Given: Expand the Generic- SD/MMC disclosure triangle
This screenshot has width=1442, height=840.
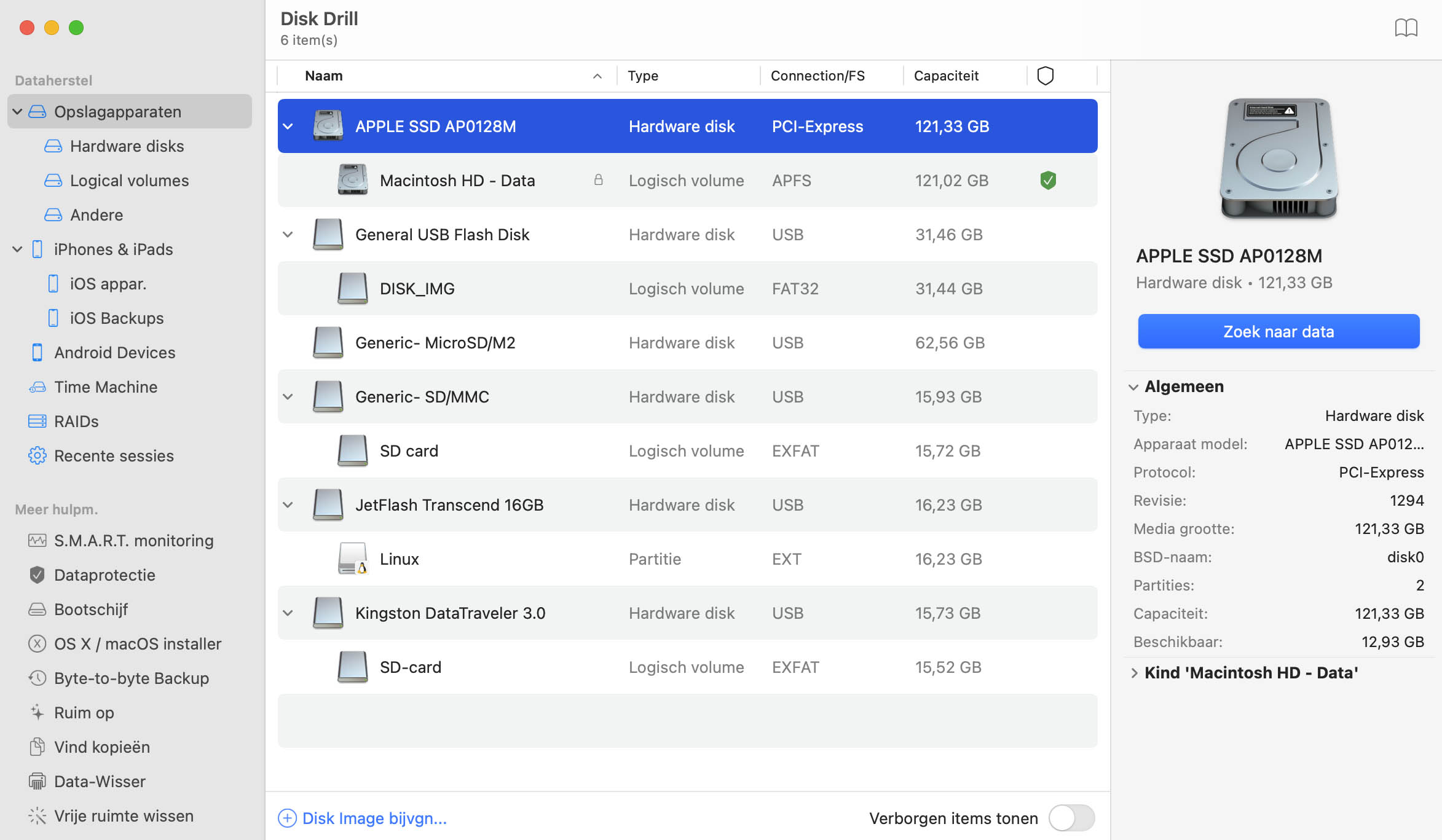Looking at the screenshot, I should click(x=288, y=397).
